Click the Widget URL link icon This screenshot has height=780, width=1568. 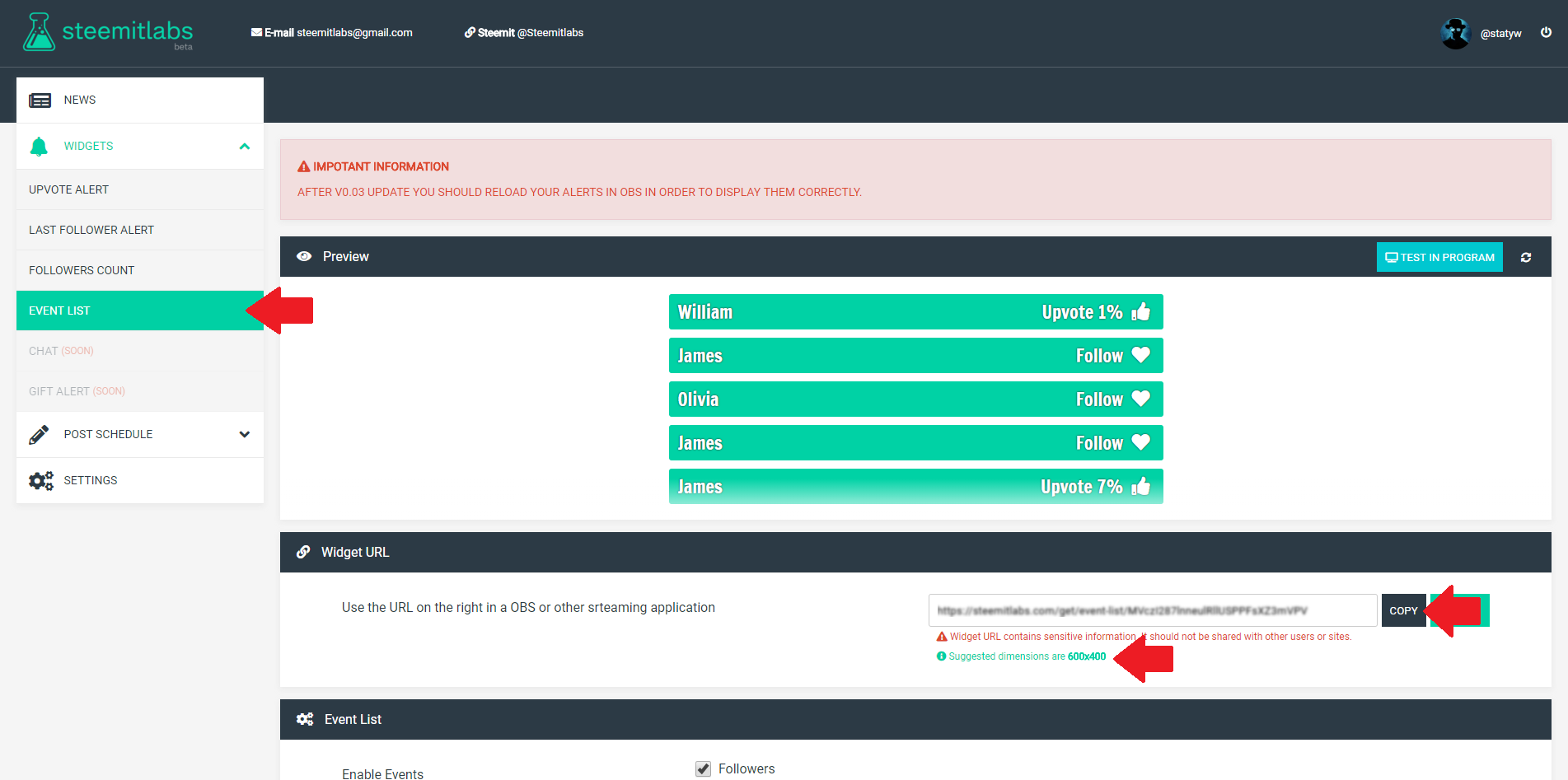(x=303, y=552)
